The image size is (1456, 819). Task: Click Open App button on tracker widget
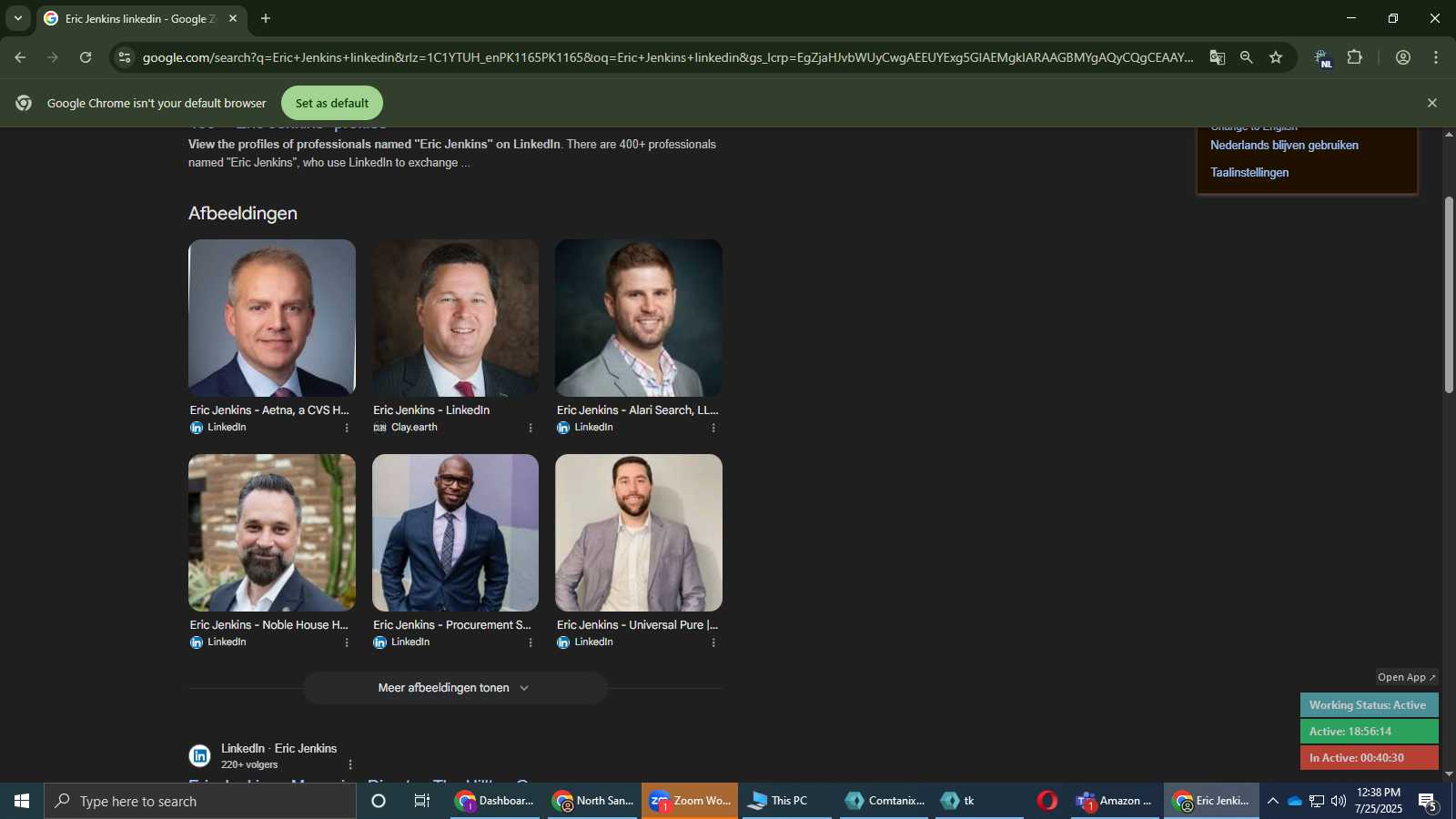(1407, 677)
